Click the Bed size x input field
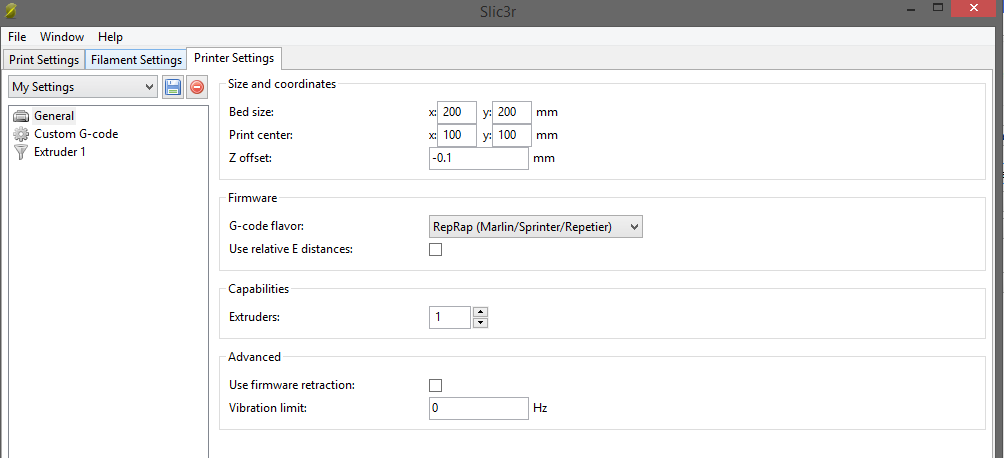The width and height of the screenshot is (1004, 458). 457,112
